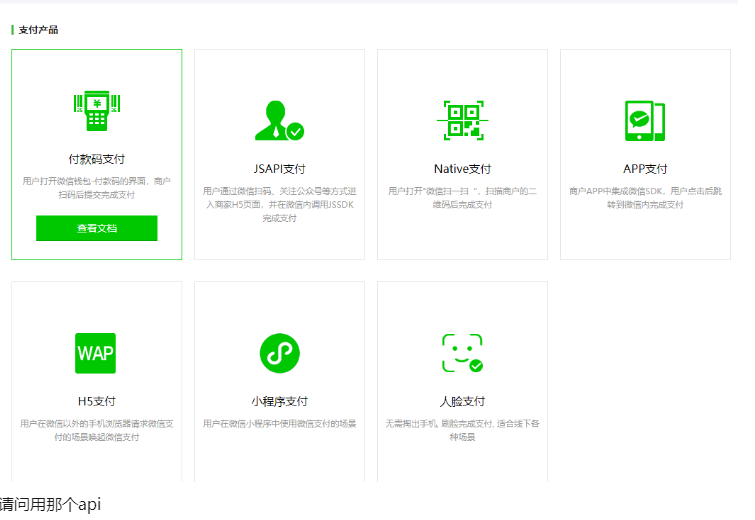Click description 无需掏出手机, 刷脸完成支付
This screenshot has width=755, height=520.
(462, 430)
